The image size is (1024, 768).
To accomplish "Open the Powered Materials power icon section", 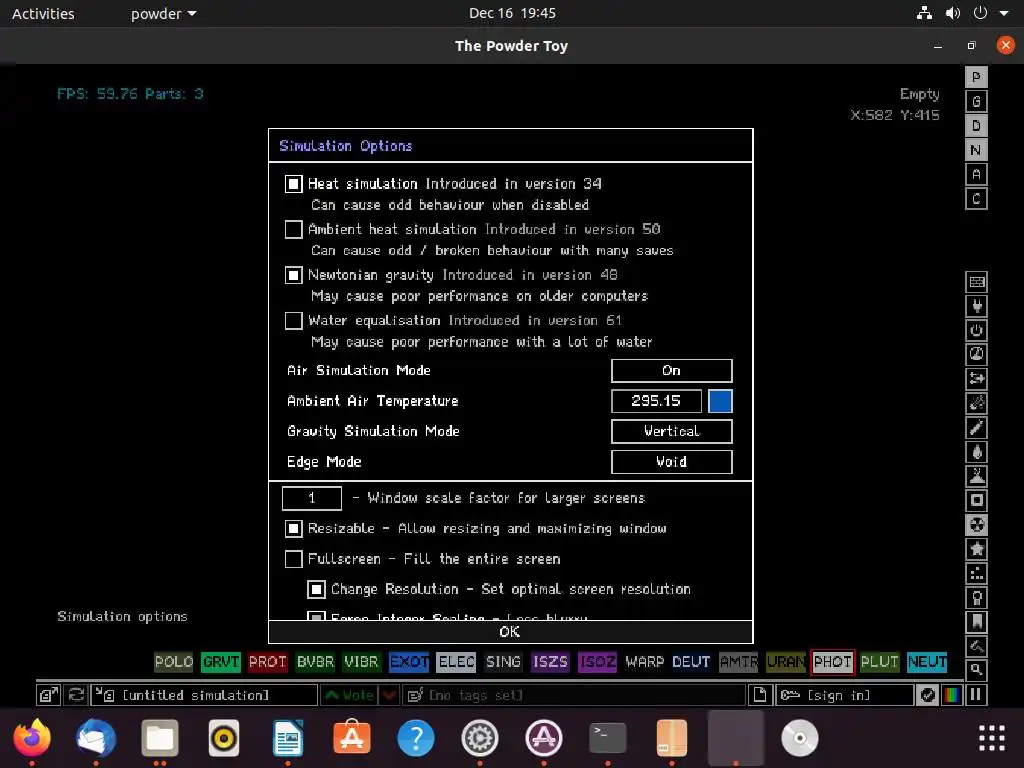I will click(976, 330).
